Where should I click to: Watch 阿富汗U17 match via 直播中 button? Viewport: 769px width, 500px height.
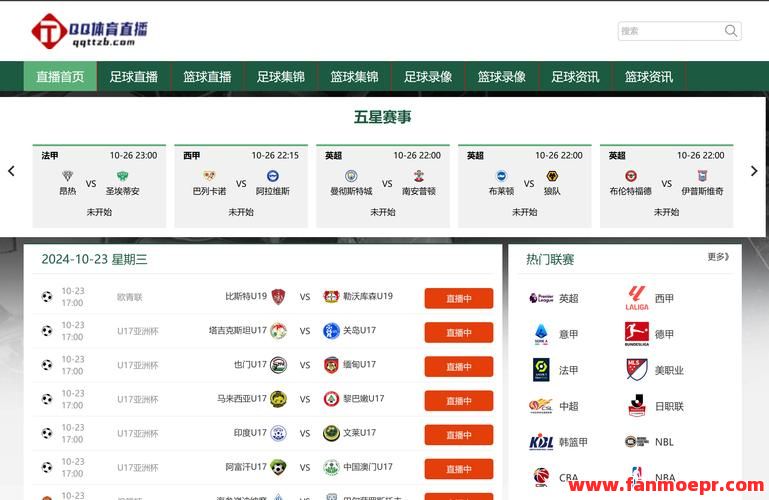pyautogui.click(x=459, y=469)
